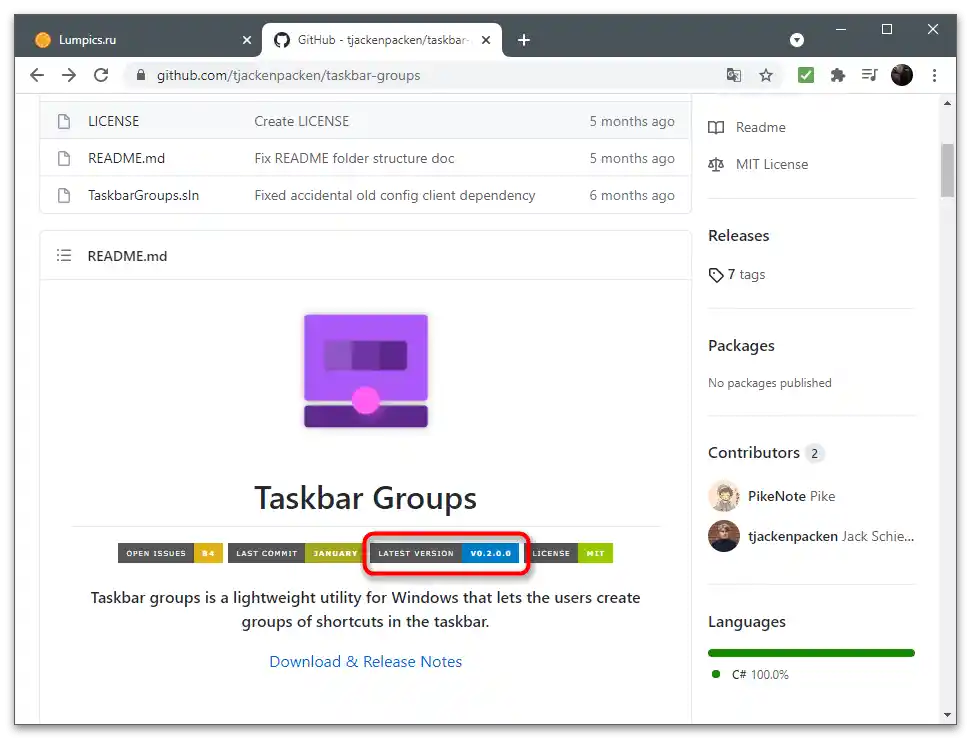The width and height of the screenshot is (971, 739).
Task: Click the No packages published text
Action: 770,383
